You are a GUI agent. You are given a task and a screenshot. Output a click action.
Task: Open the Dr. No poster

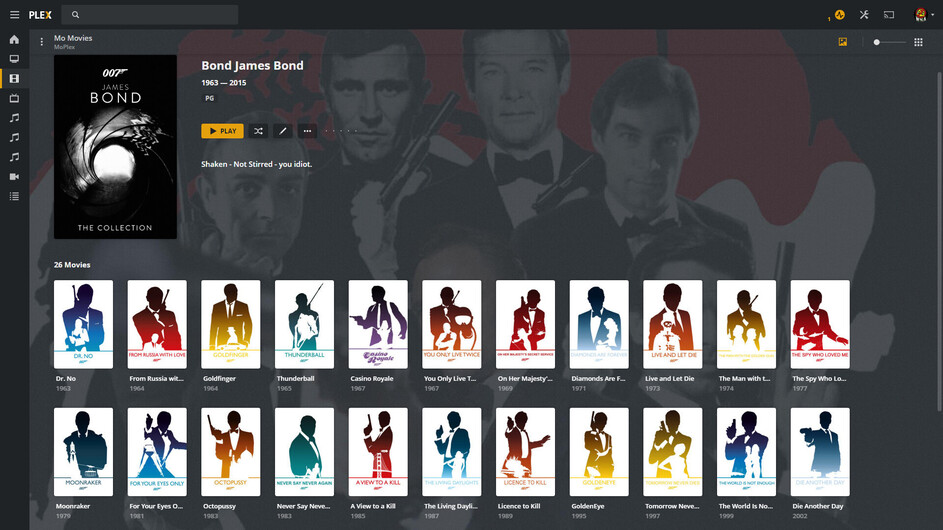(83, 324)
